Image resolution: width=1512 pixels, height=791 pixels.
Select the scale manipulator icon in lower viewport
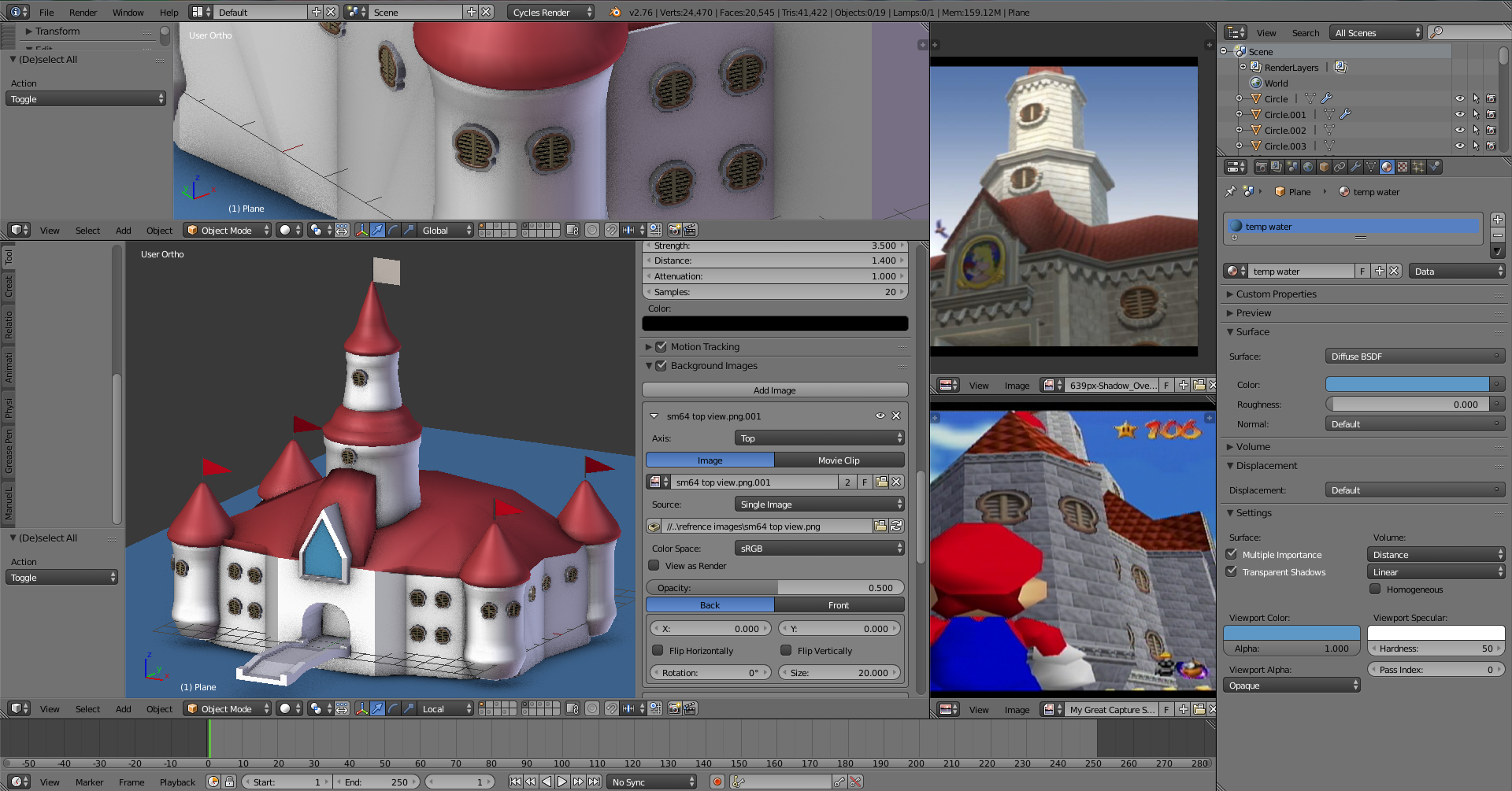(409, 708)
